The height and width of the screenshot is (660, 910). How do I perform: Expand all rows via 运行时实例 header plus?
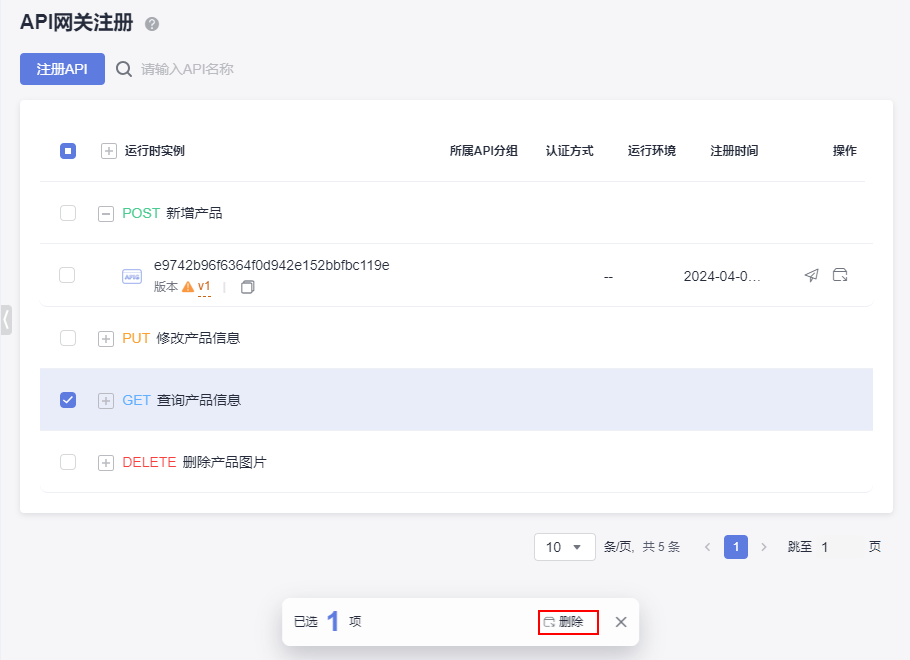(x=109, y=151)
